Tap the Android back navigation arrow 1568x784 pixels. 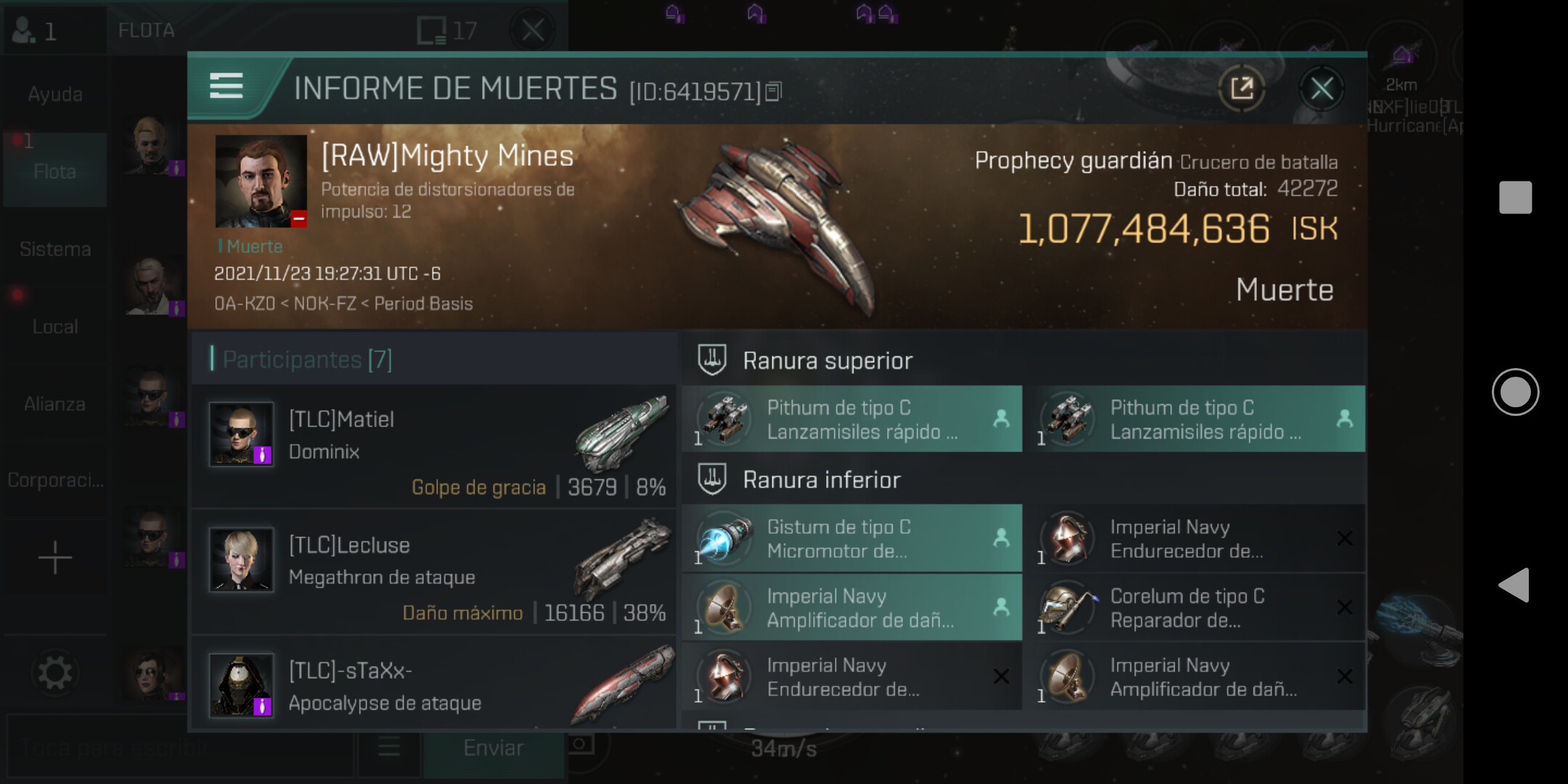click(1515, 585)
